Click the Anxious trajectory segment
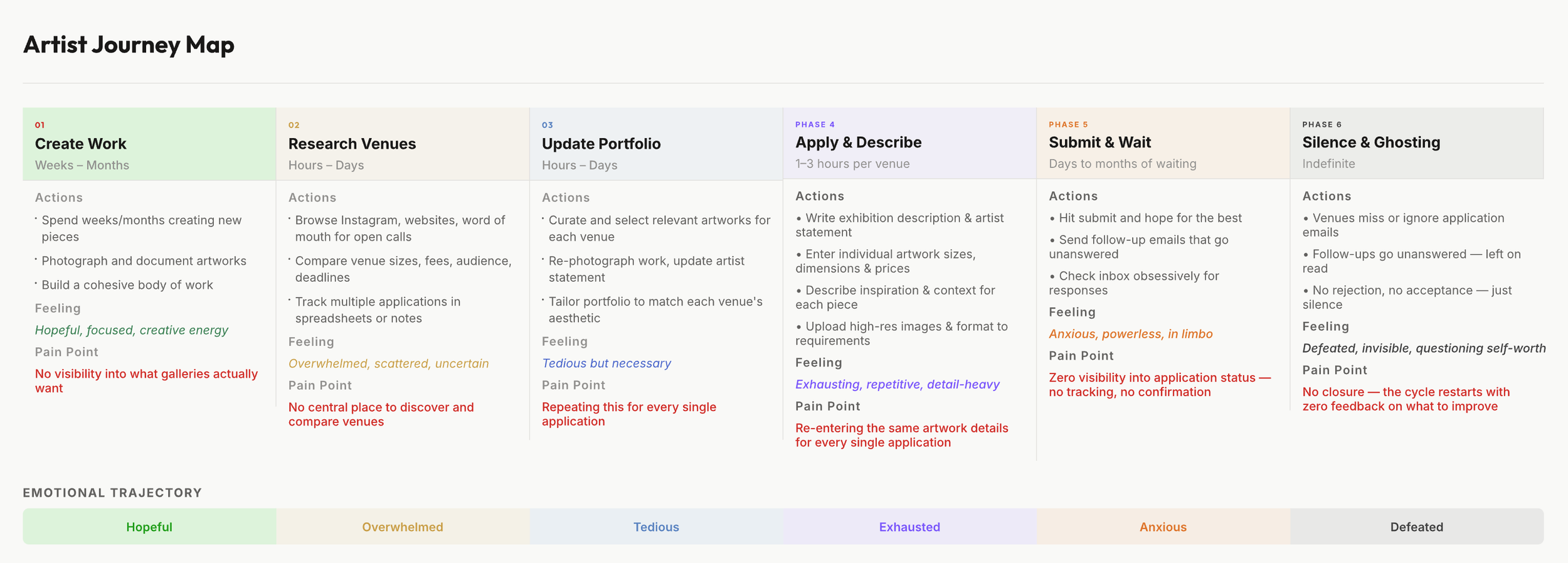 pyautogui.click(x=1163, y=527)
